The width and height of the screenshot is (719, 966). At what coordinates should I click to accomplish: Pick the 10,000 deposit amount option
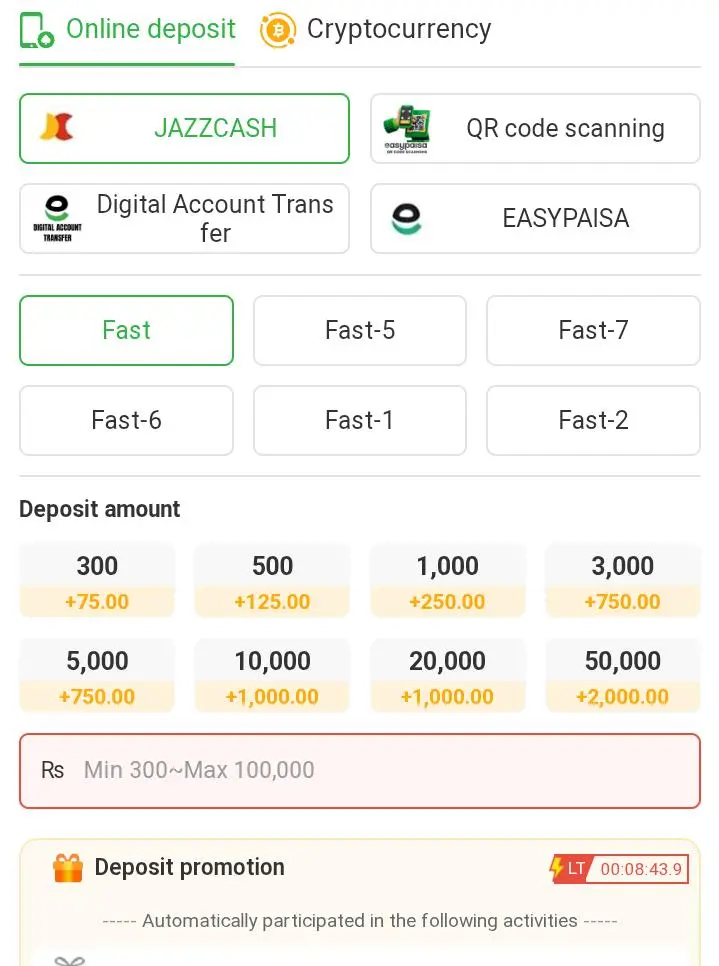(x=272, y=676)
